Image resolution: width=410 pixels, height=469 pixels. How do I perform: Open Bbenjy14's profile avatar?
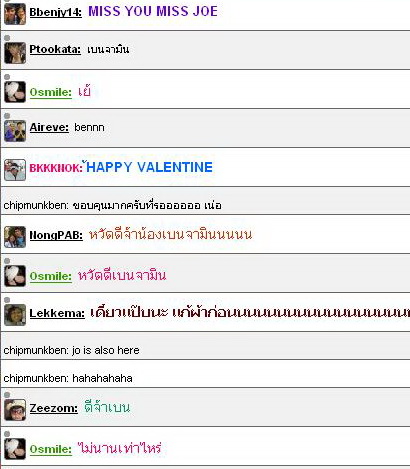15,14
